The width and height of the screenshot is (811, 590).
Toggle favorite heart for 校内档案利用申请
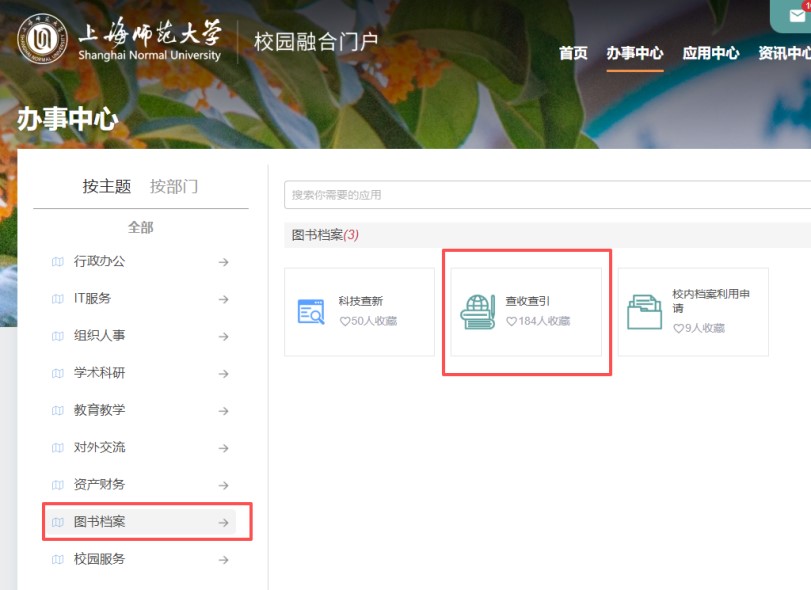coord(678,328)
